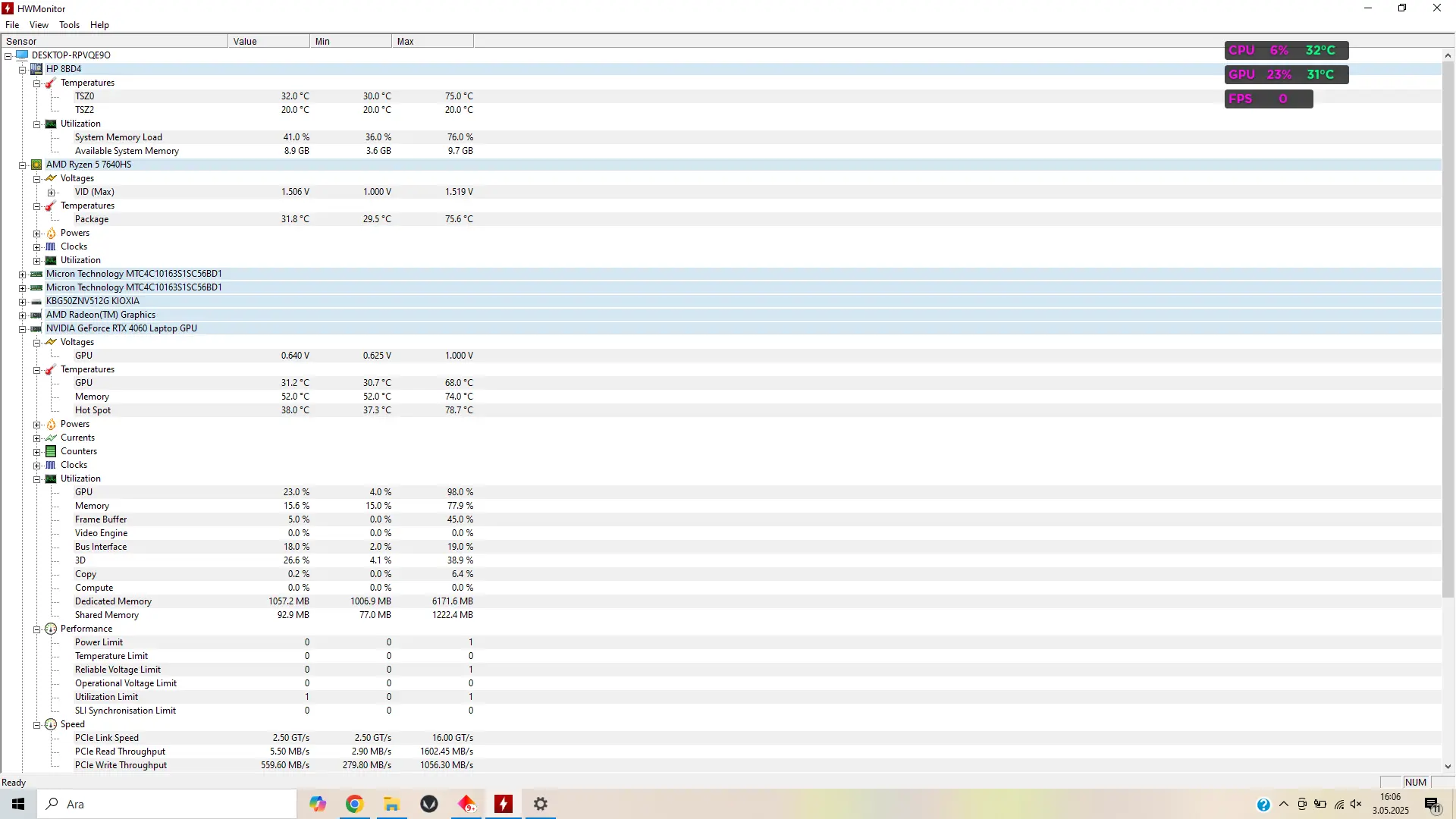Select the PCIe Link Speed row
This screenshot has width=1456, height=819.
(720, 738)
